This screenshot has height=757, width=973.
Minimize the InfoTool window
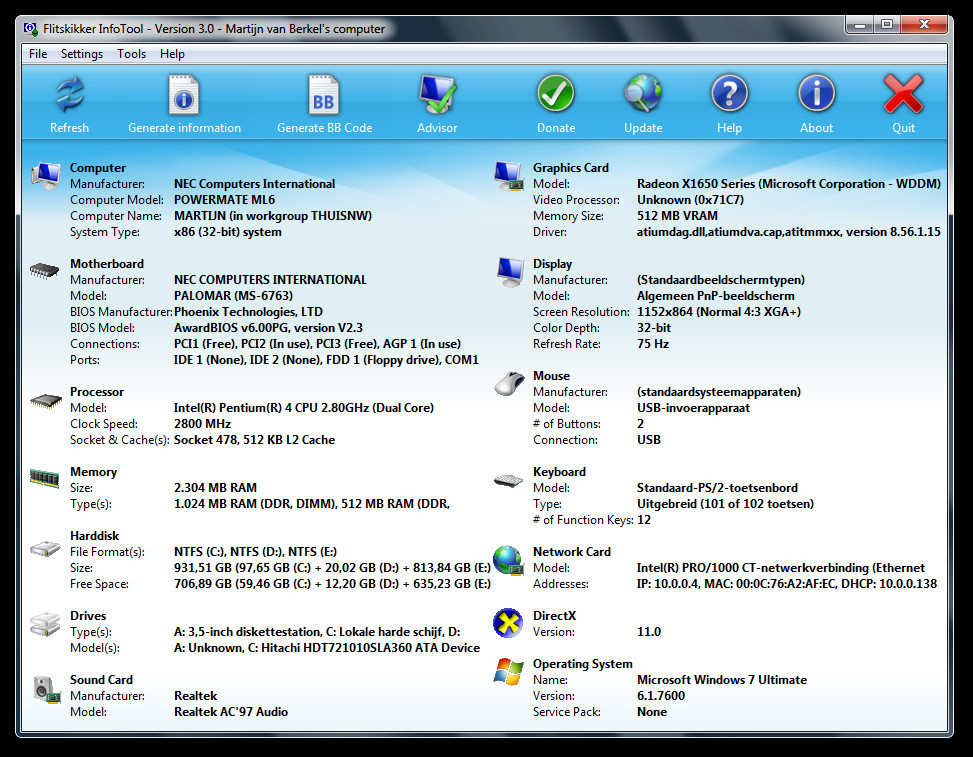pyautogui.click(x=859, y=25)
